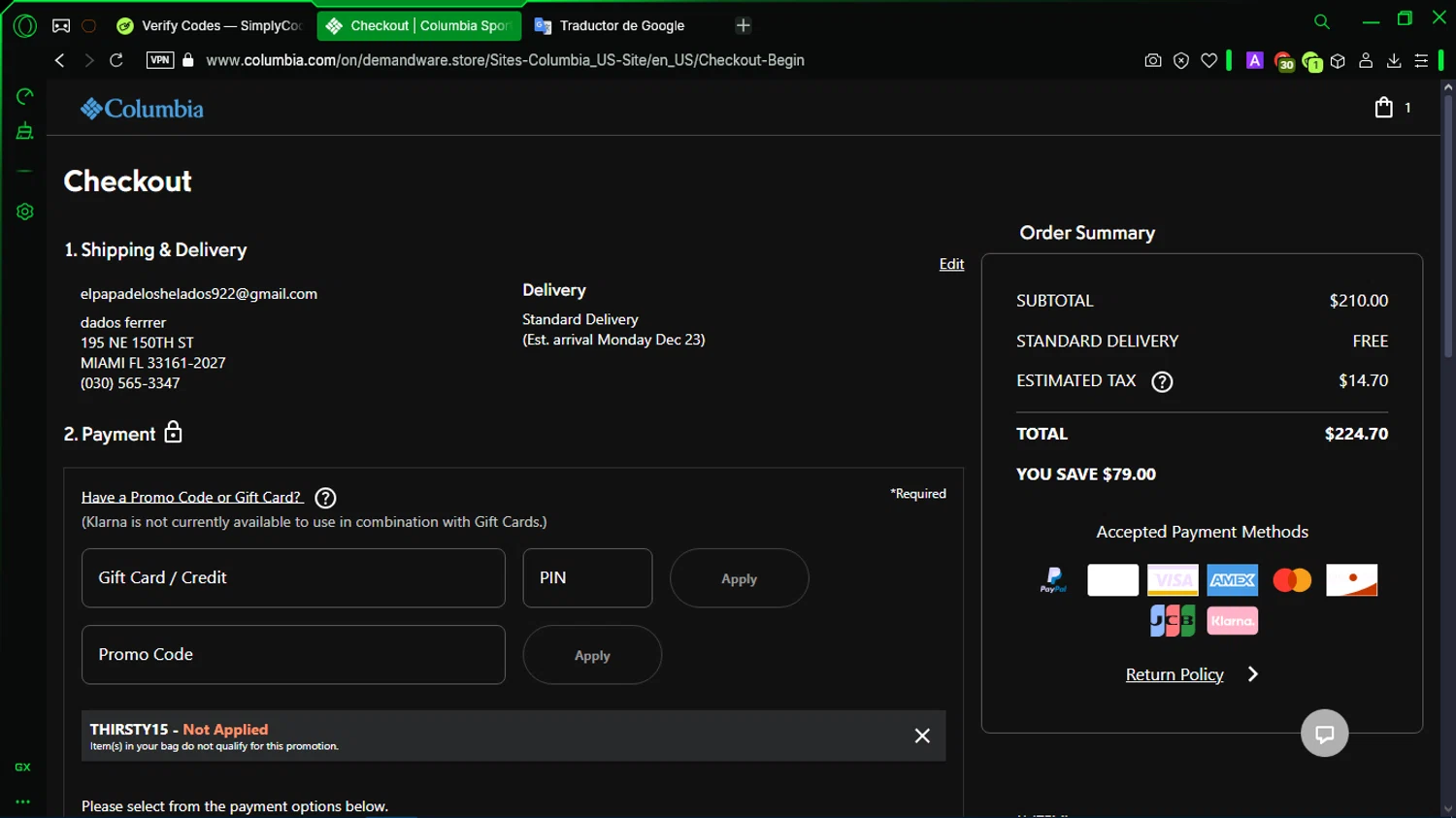Open sidebar settings gear icon
The height and width of the screenshot is (818, 1456).
pyautogui.click(x=25, y=212)
